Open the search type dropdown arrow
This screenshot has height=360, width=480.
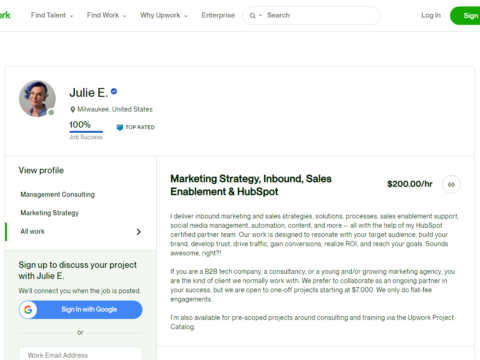tap(261, 16)
